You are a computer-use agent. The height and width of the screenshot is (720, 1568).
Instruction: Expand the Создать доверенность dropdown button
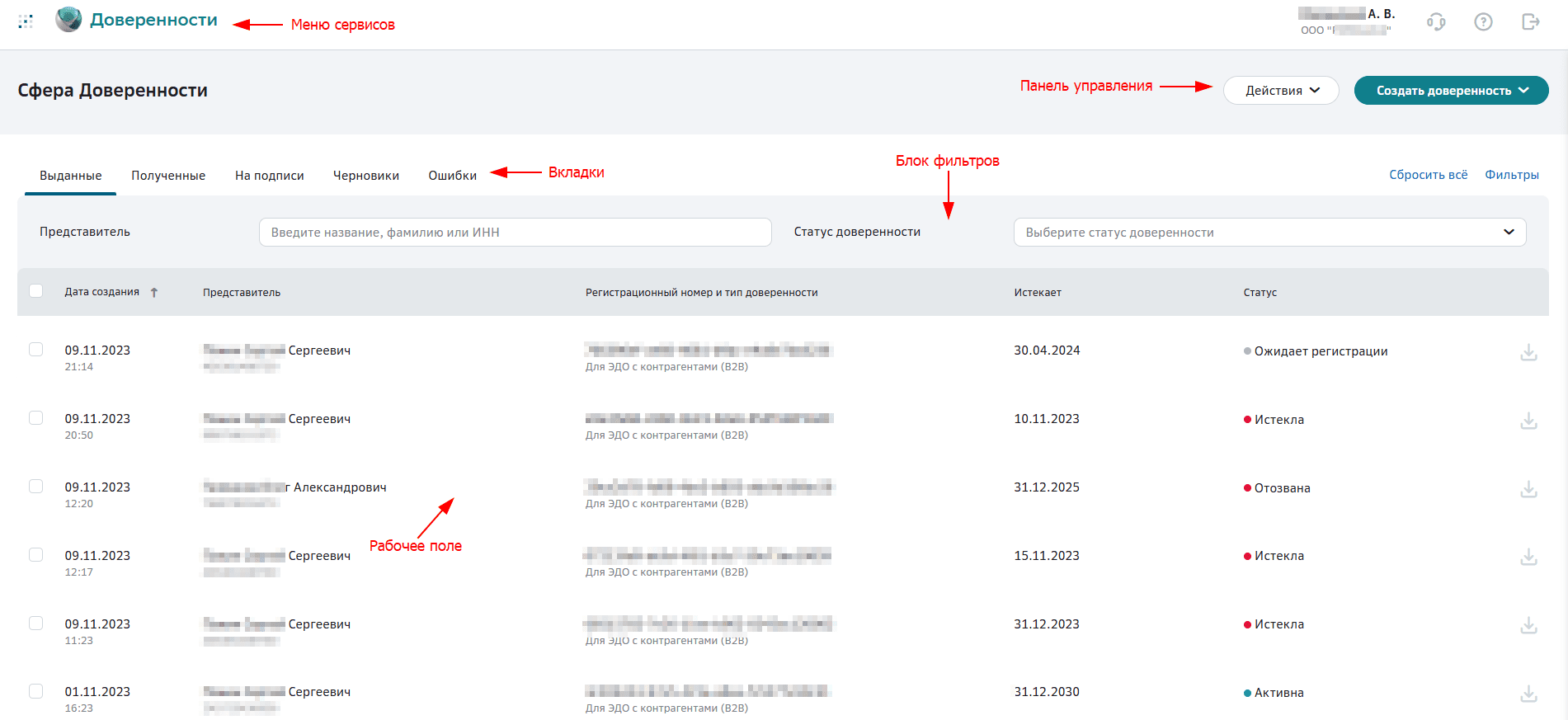point(1451,91)
